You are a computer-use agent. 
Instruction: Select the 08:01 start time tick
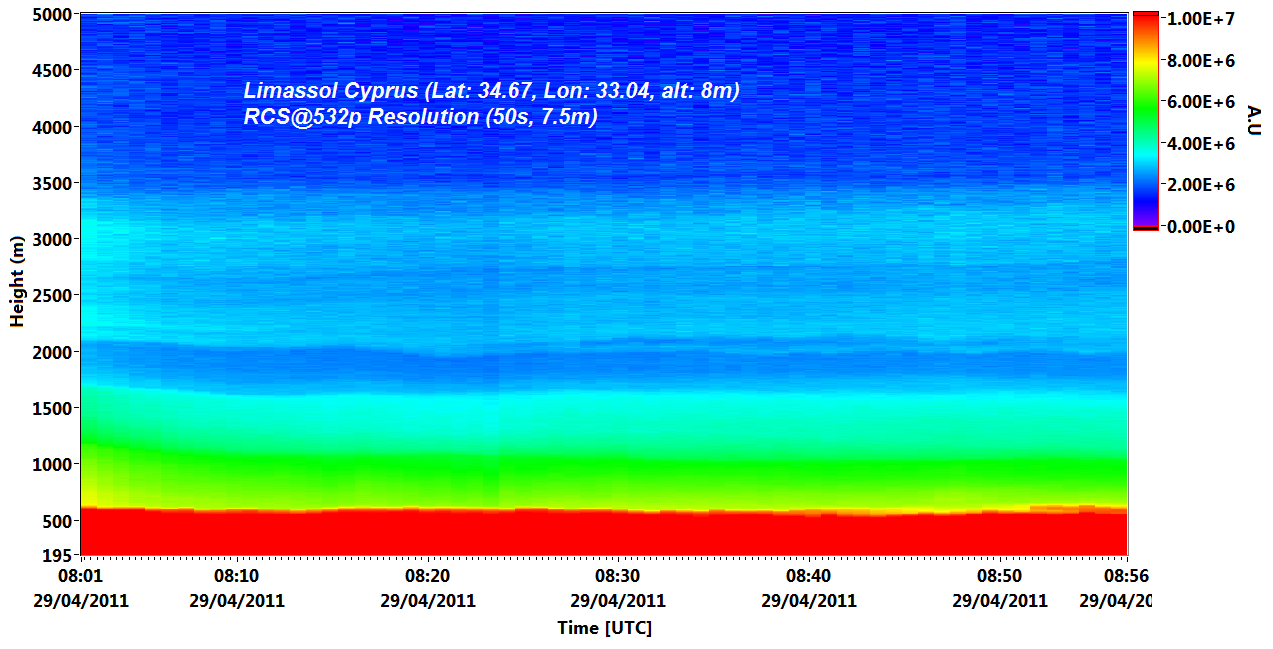point(81,577)
